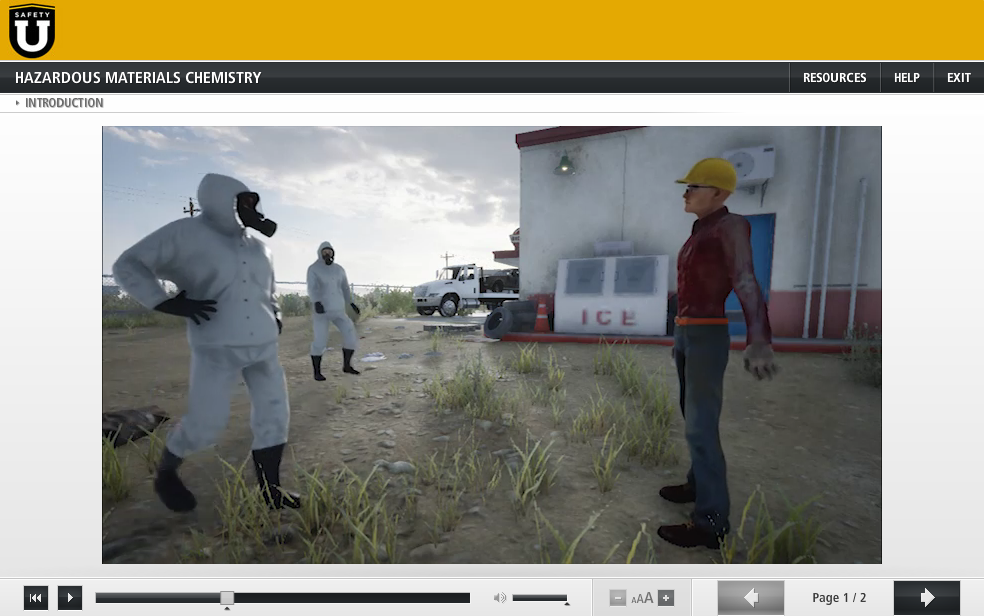Exit the course with the EXIT button
This screenshot has width=984, height=616.
[958, 77]
